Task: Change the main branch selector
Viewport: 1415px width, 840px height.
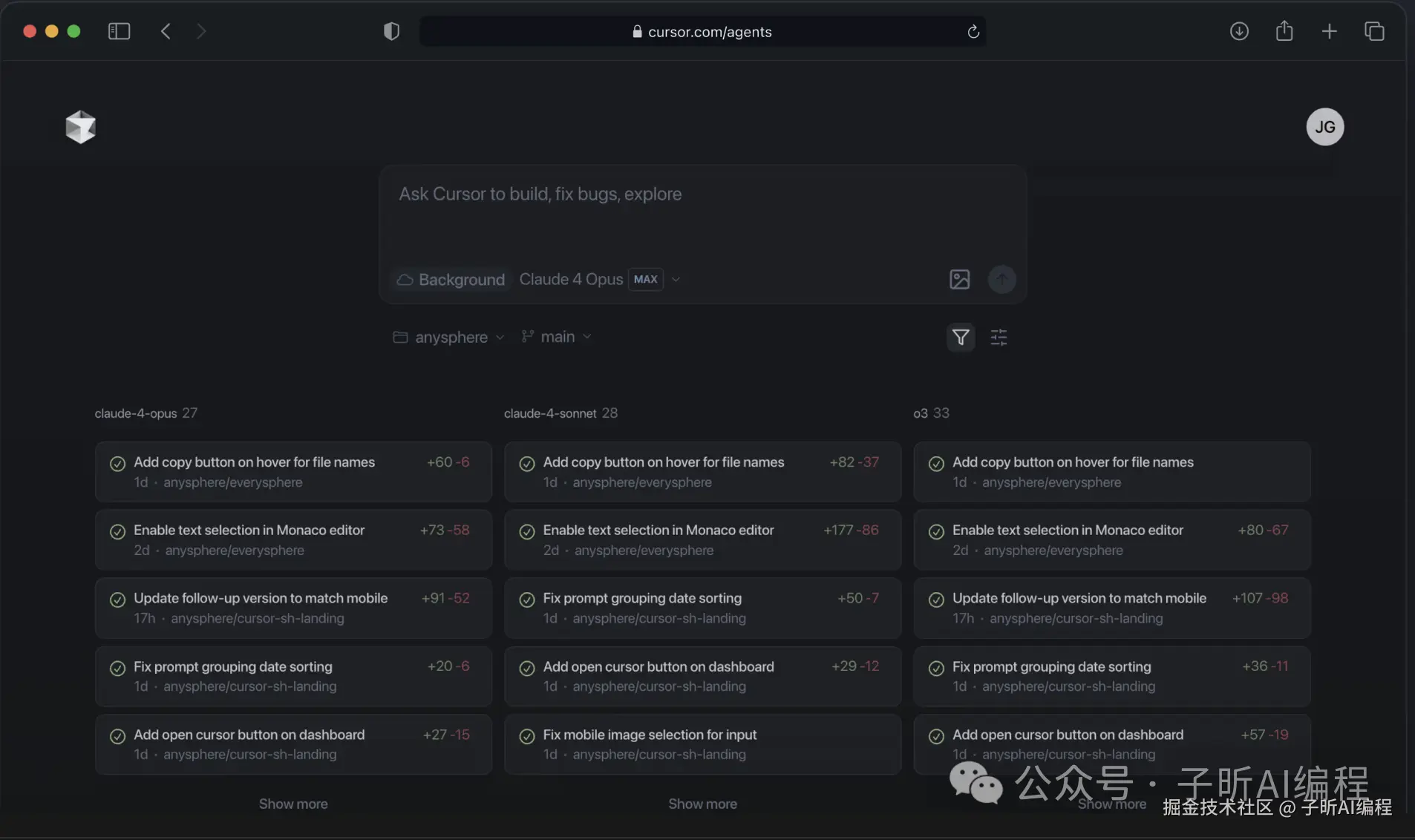Action: point(556,337)
